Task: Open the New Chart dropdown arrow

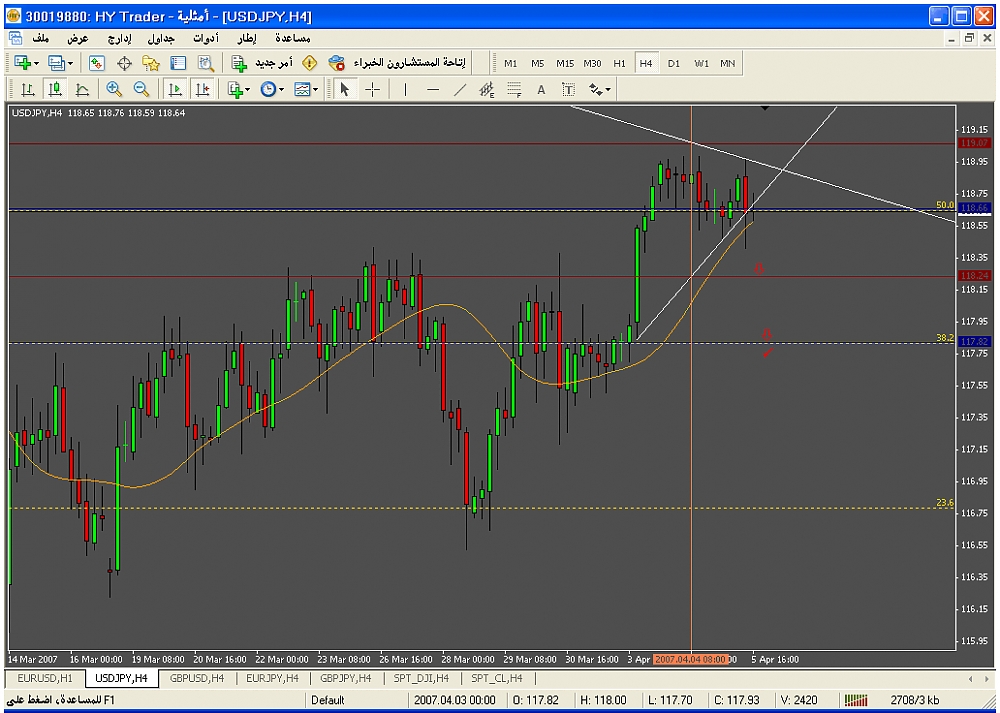Action: pyautogui.click(x=37, y=63)
